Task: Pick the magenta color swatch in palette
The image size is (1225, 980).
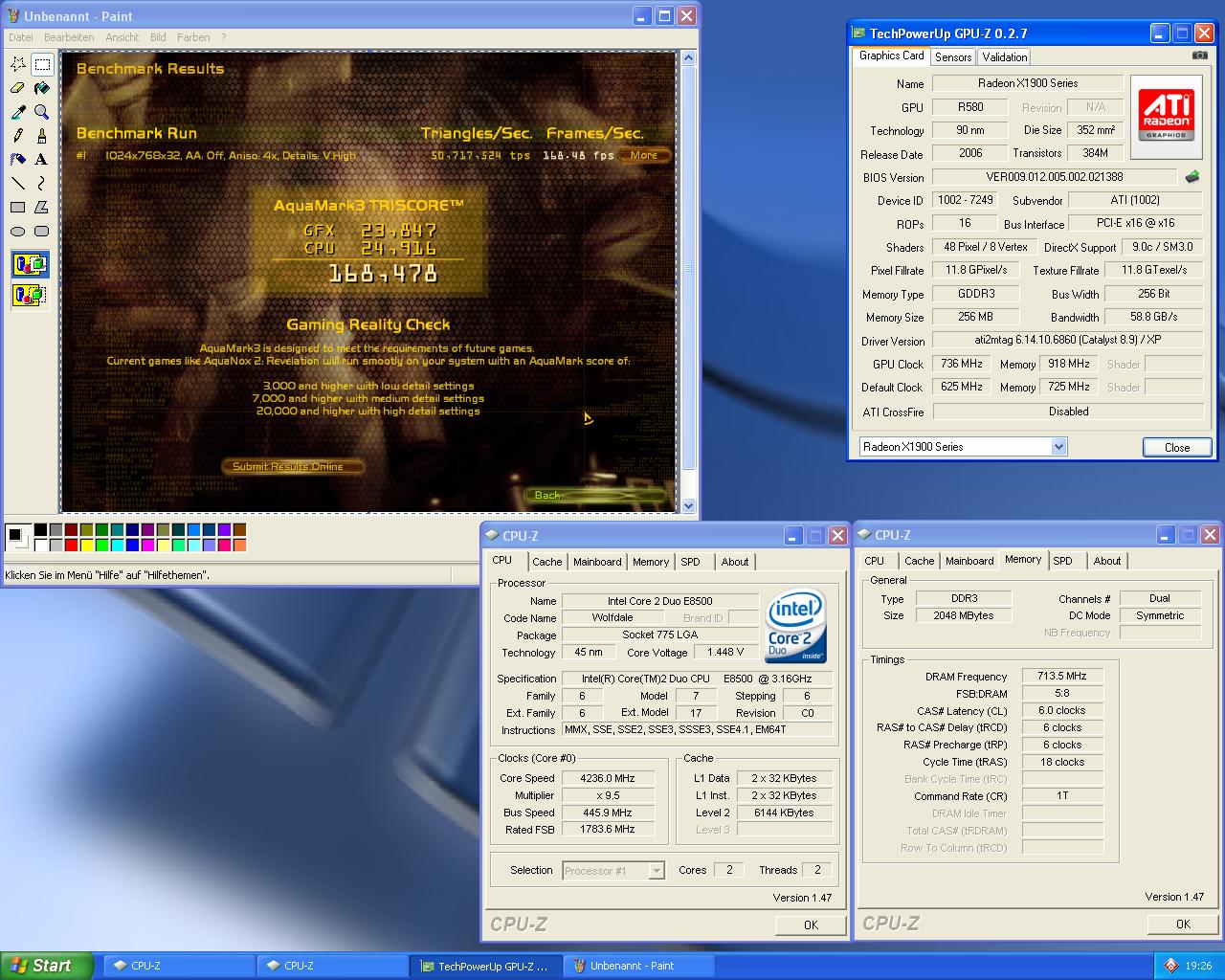Action: [148, 546]
